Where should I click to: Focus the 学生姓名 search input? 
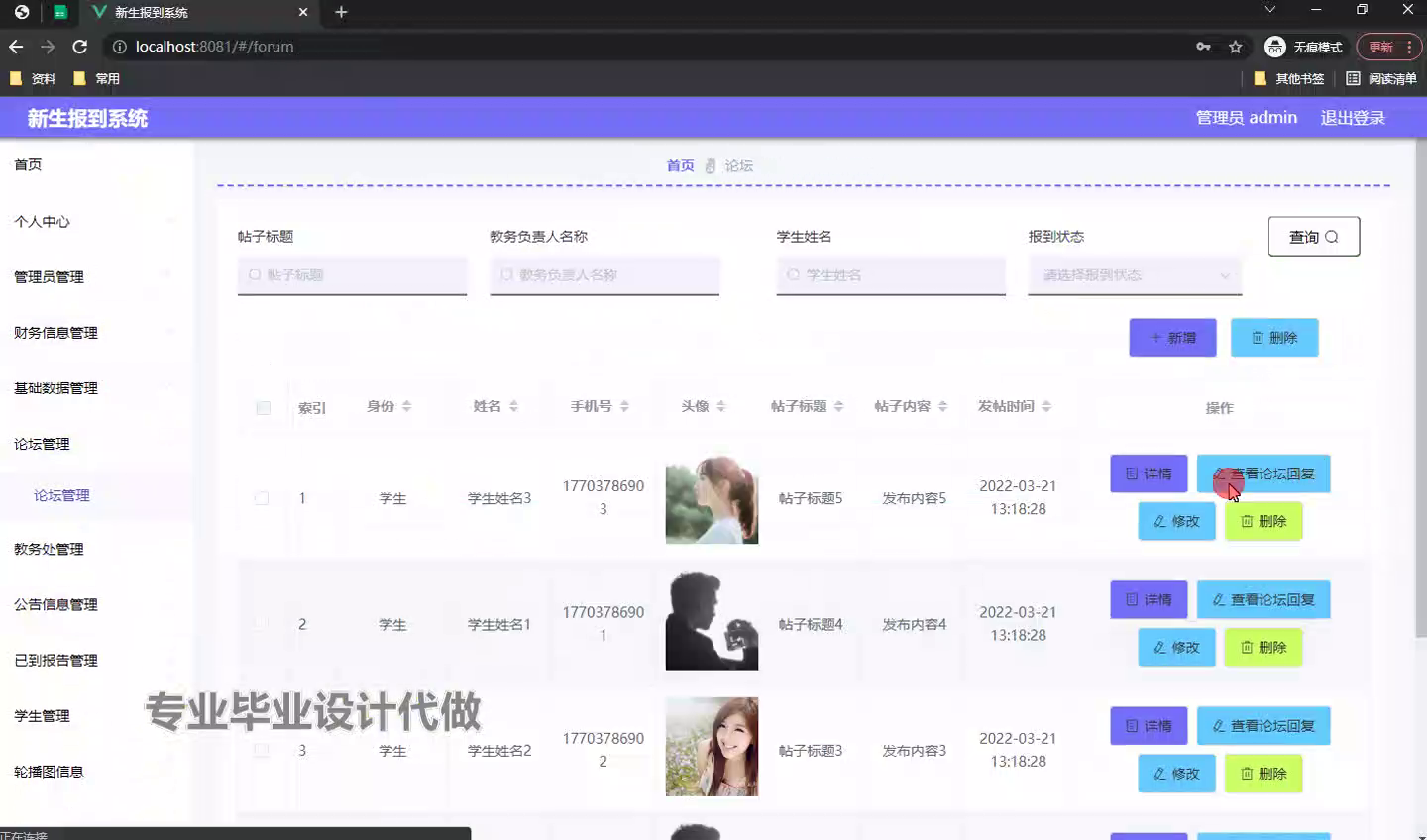tap(891, 275)
